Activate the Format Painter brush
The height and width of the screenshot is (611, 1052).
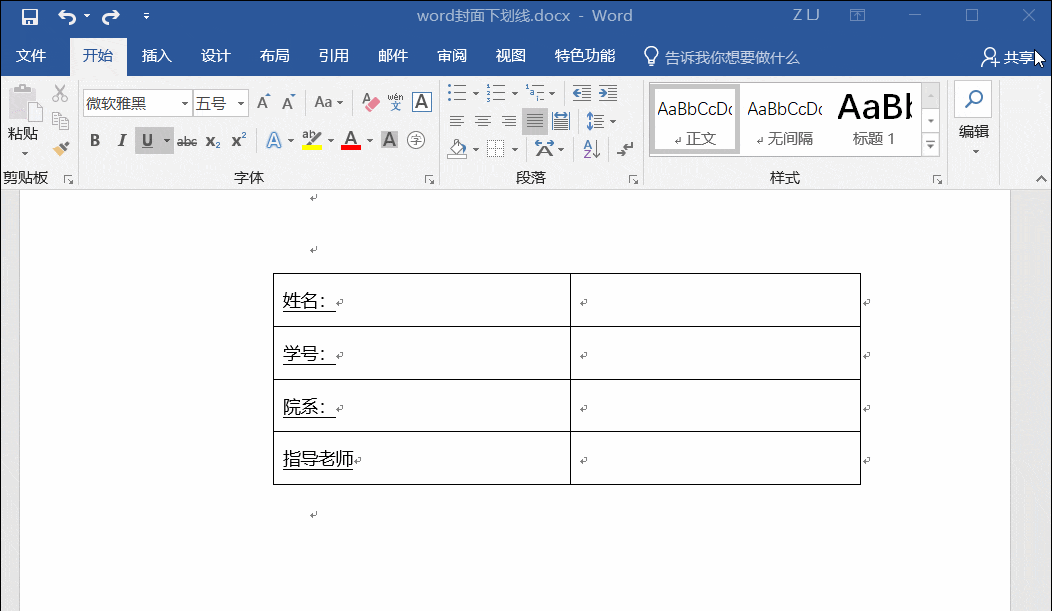click(x=60, y=148)
